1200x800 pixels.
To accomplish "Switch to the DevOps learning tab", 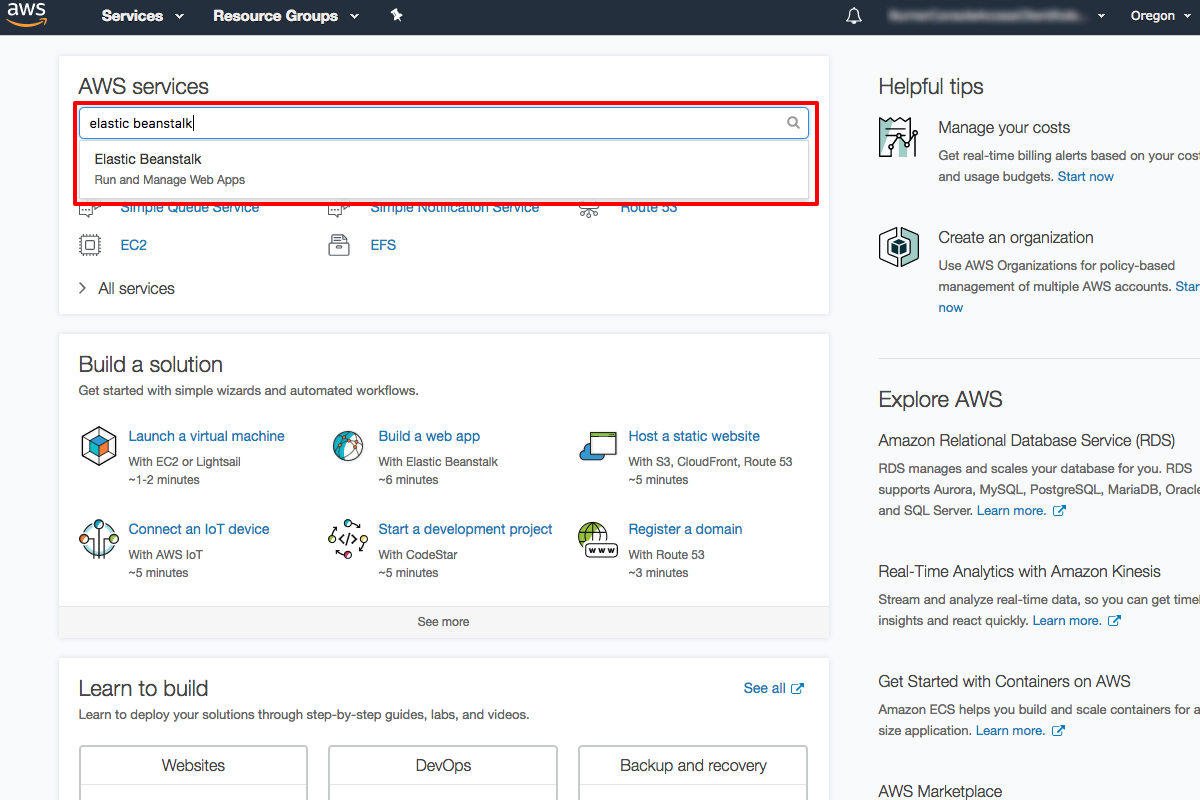I will point(442,765).
